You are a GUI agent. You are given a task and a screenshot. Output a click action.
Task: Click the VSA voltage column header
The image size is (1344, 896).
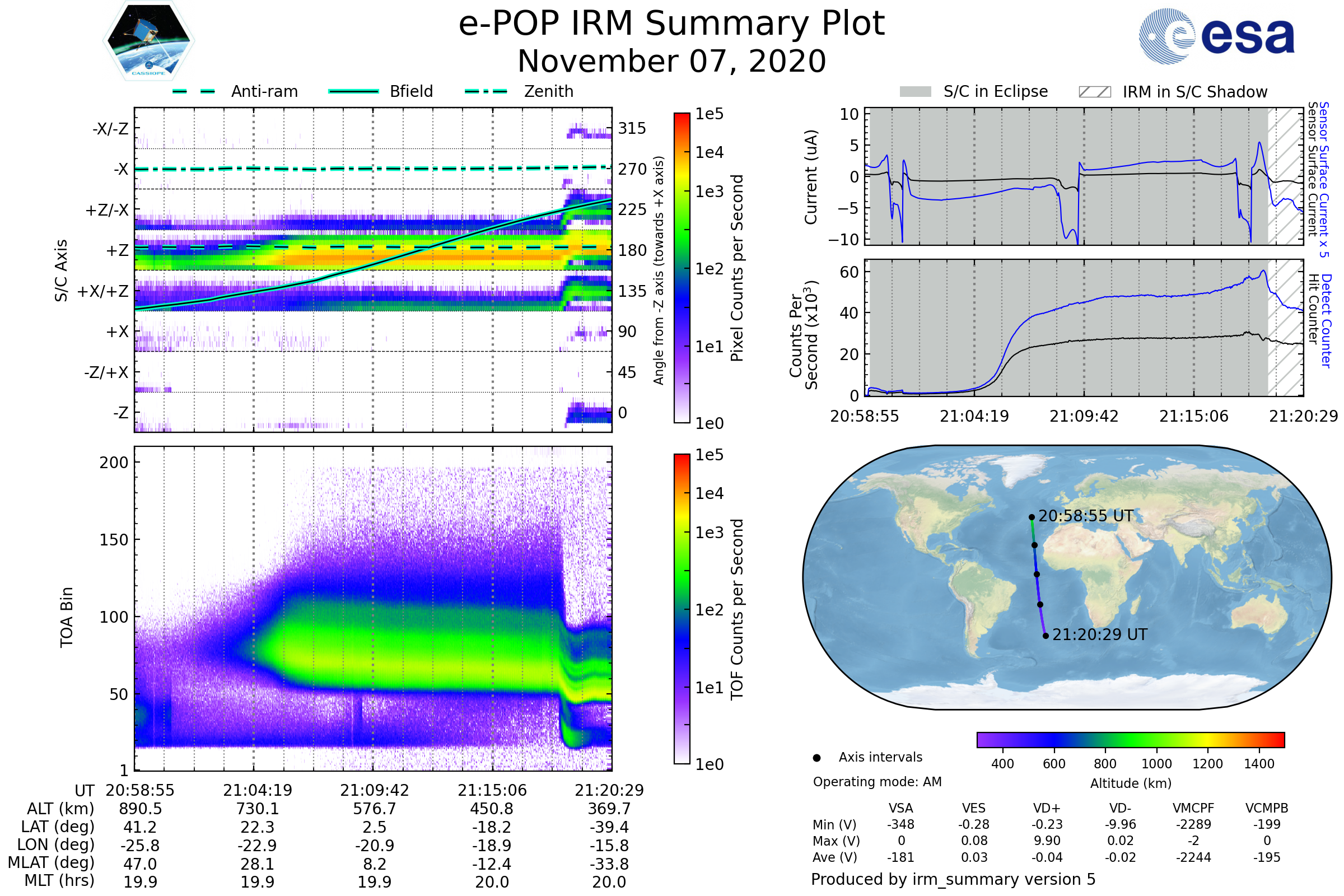click(900, 808)
